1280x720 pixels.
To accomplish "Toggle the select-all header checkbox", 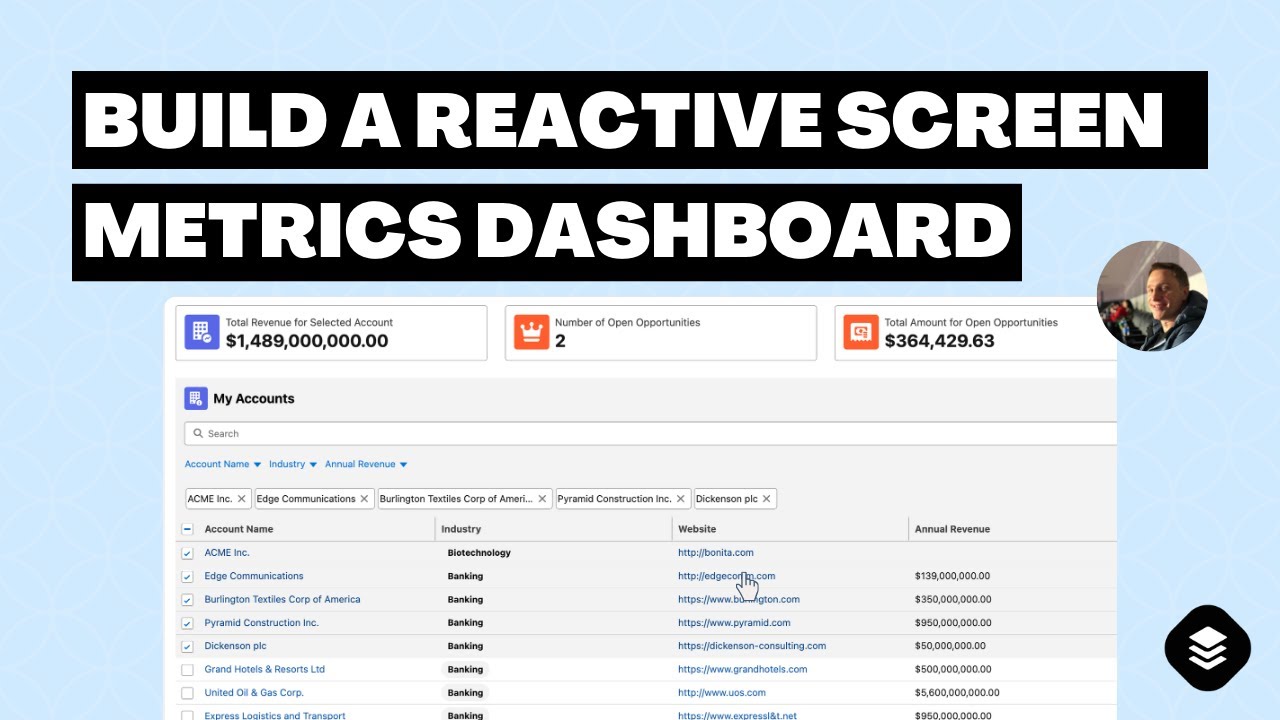I will tap(187, 529).
